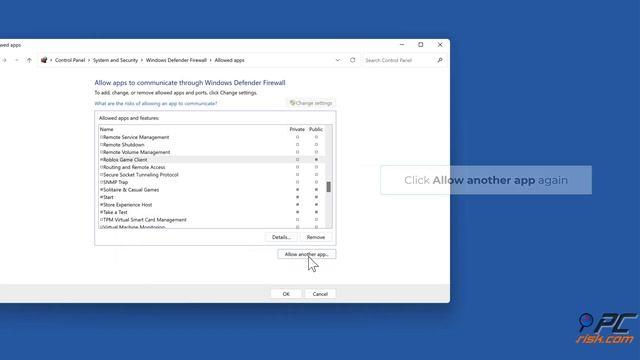640x360 pixels.
Task: Click the search magnifier icon
Action: 440,60
